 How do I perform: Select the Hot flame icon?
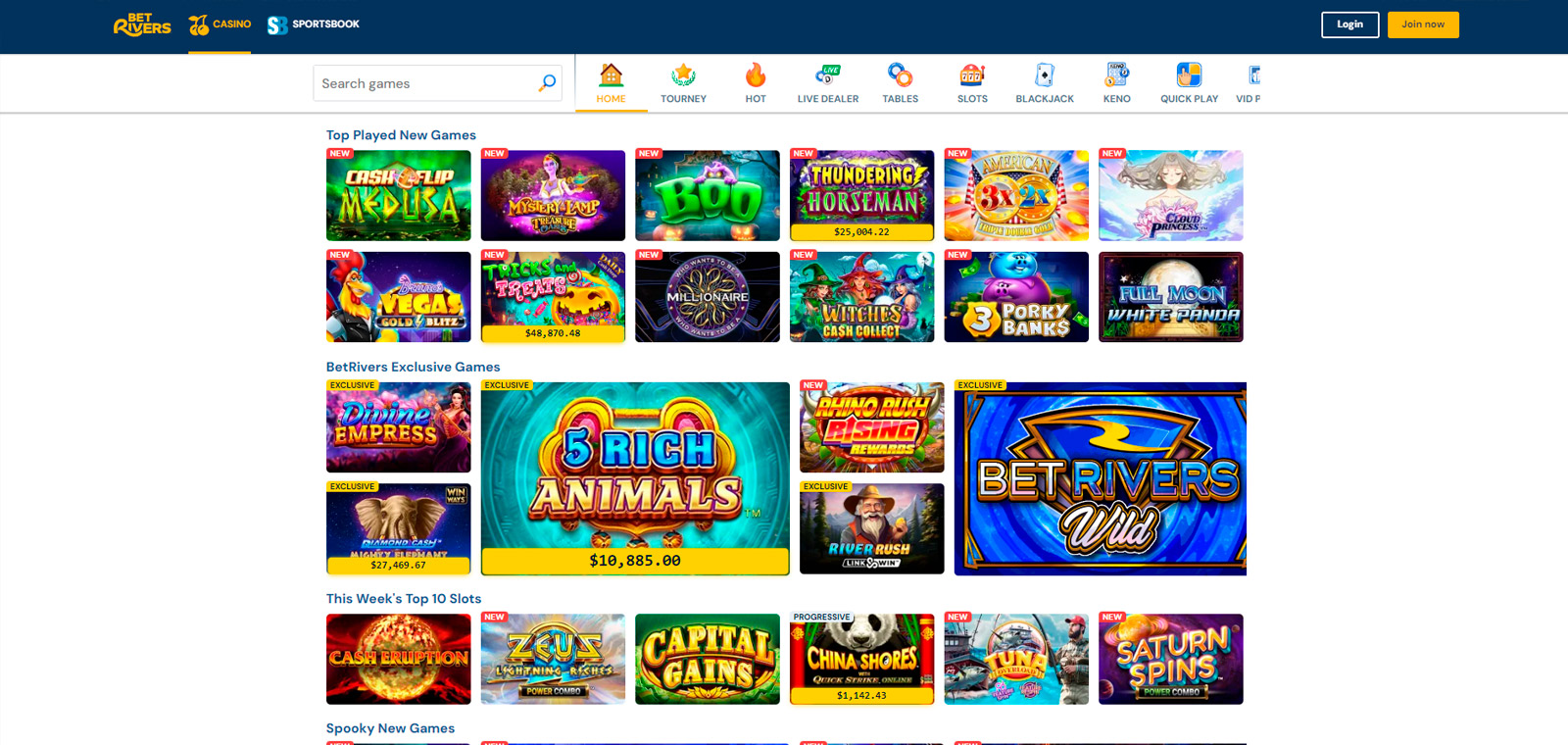click(756, 75)
